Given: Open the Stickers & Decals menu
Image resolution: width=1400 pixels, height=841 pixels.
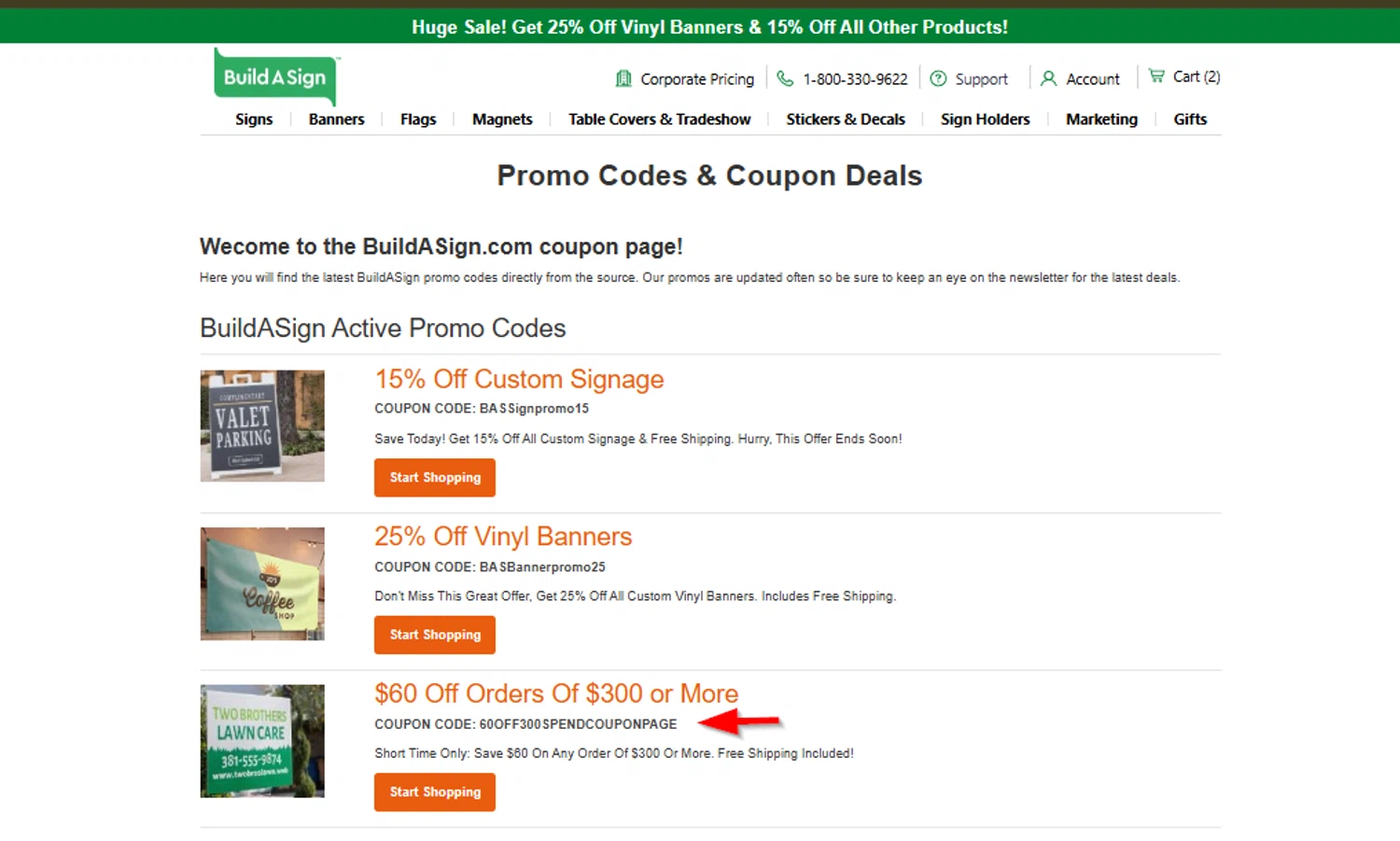Looking at the screenshot, I should click(846, 119).
